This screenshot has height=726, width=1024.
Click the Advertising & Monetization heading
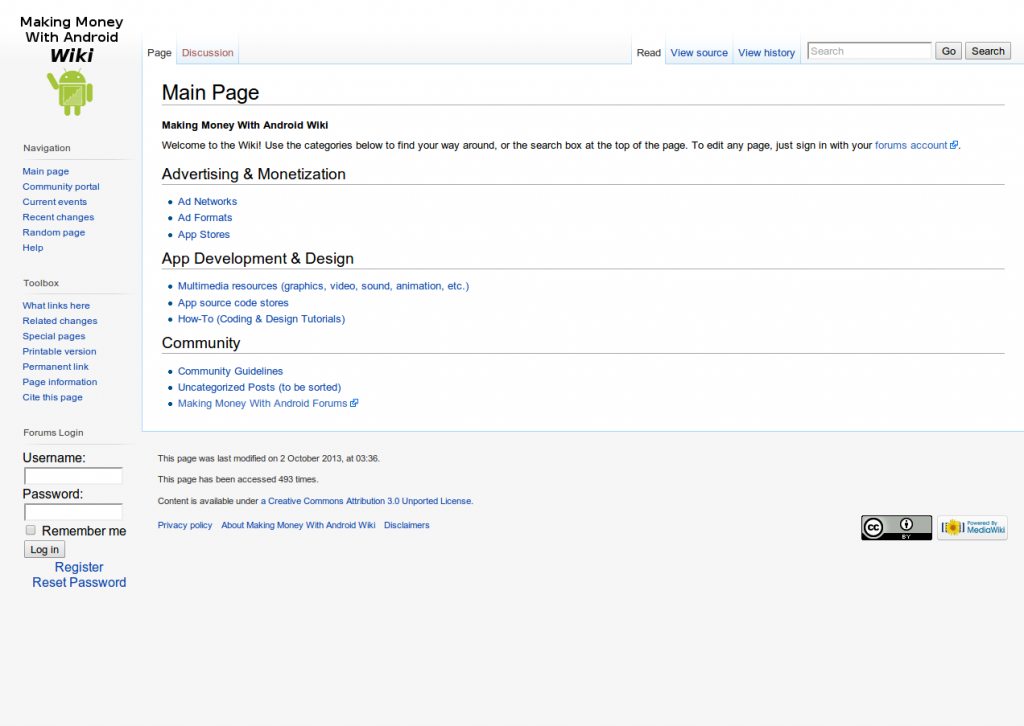click(x=253, y=174)
